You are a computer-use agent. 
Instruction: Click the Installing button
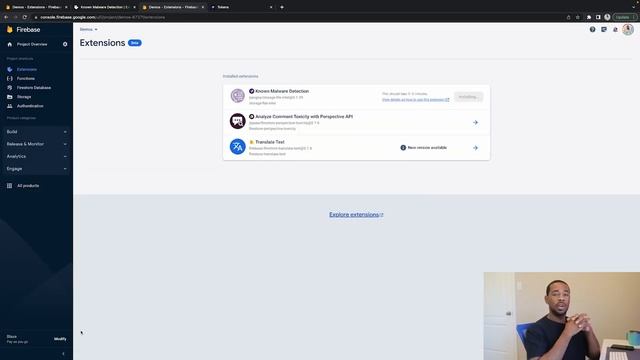click(468, 97)
